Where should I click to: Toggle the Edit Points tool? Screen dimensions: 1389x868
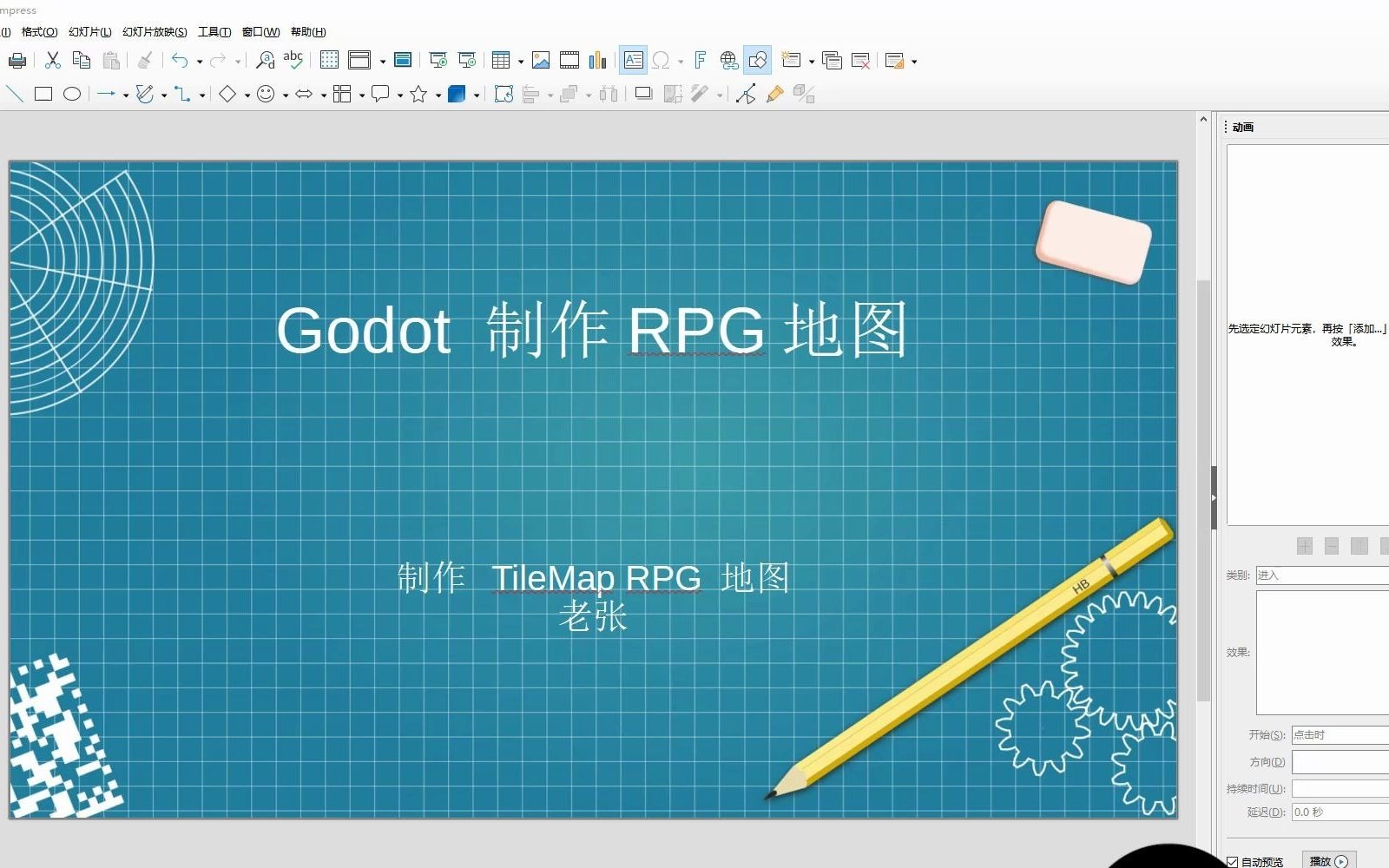point(746,94)
